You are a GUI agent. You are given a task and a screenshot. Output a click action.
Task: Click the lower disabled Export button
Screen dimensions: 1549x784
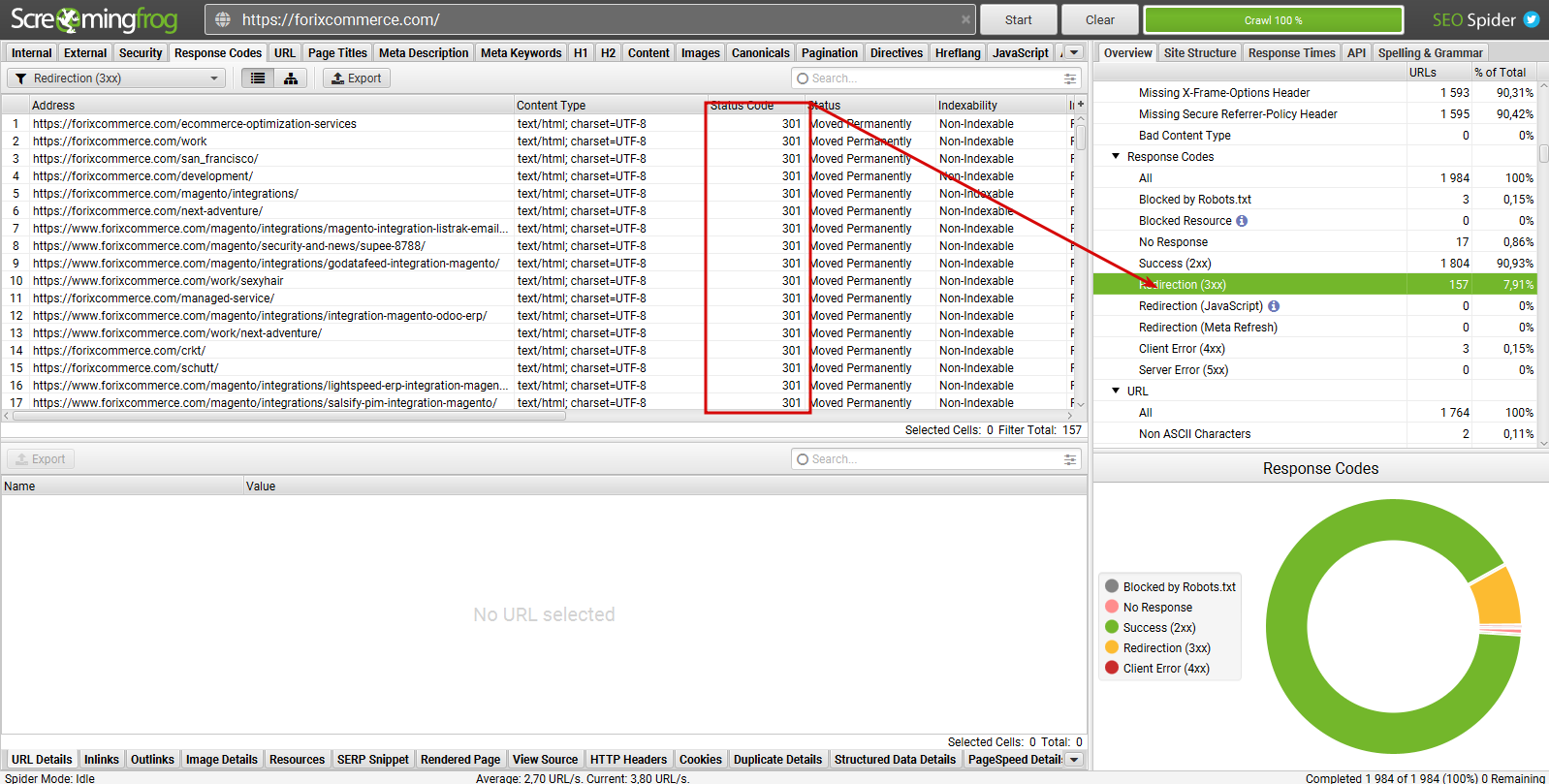coord(41,459)
